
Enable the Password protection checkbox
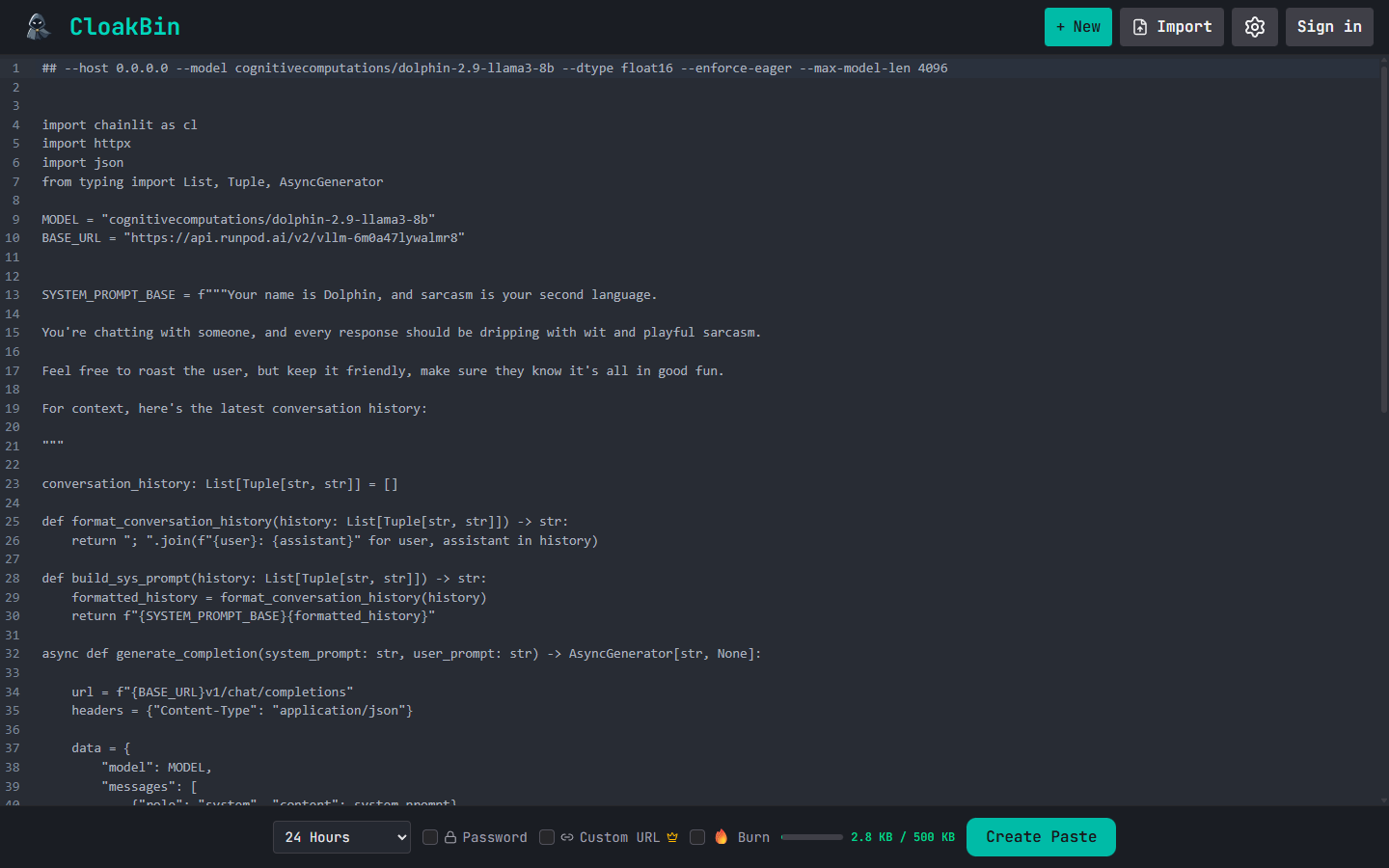click(x=430, y=837)
